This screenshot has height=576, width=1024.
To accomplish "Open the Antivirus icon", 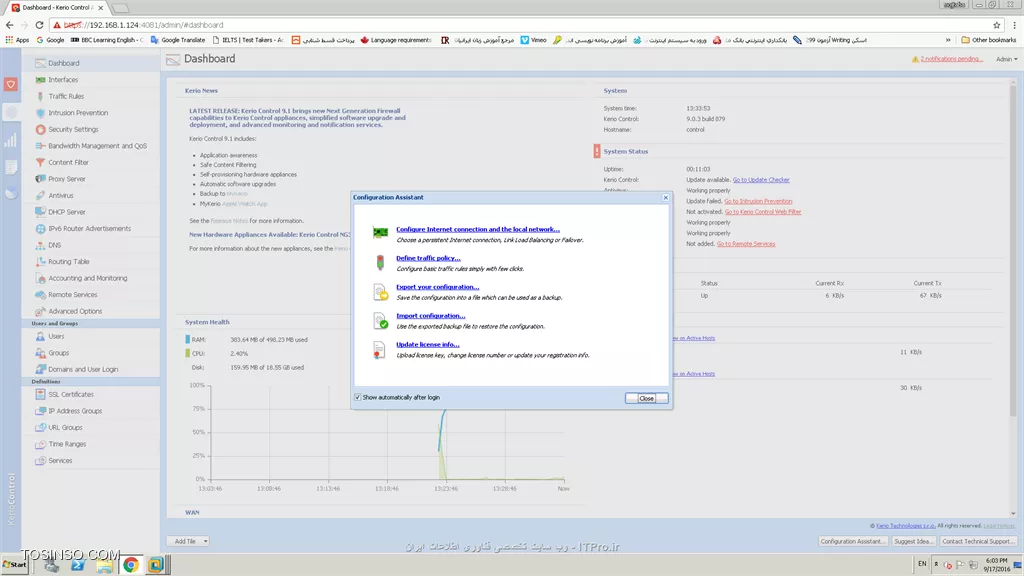I will click(x=40, y=195).
